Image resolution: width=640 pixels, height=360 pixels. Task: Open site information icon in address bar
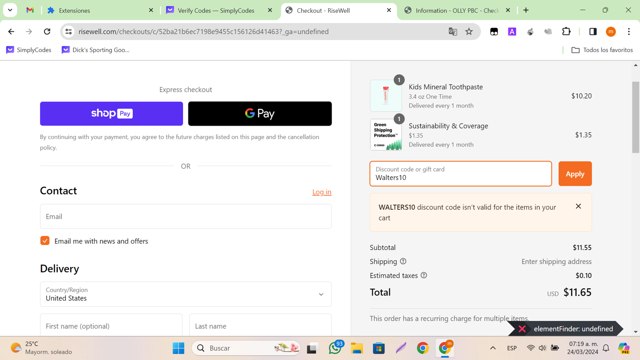click(69, 31)
